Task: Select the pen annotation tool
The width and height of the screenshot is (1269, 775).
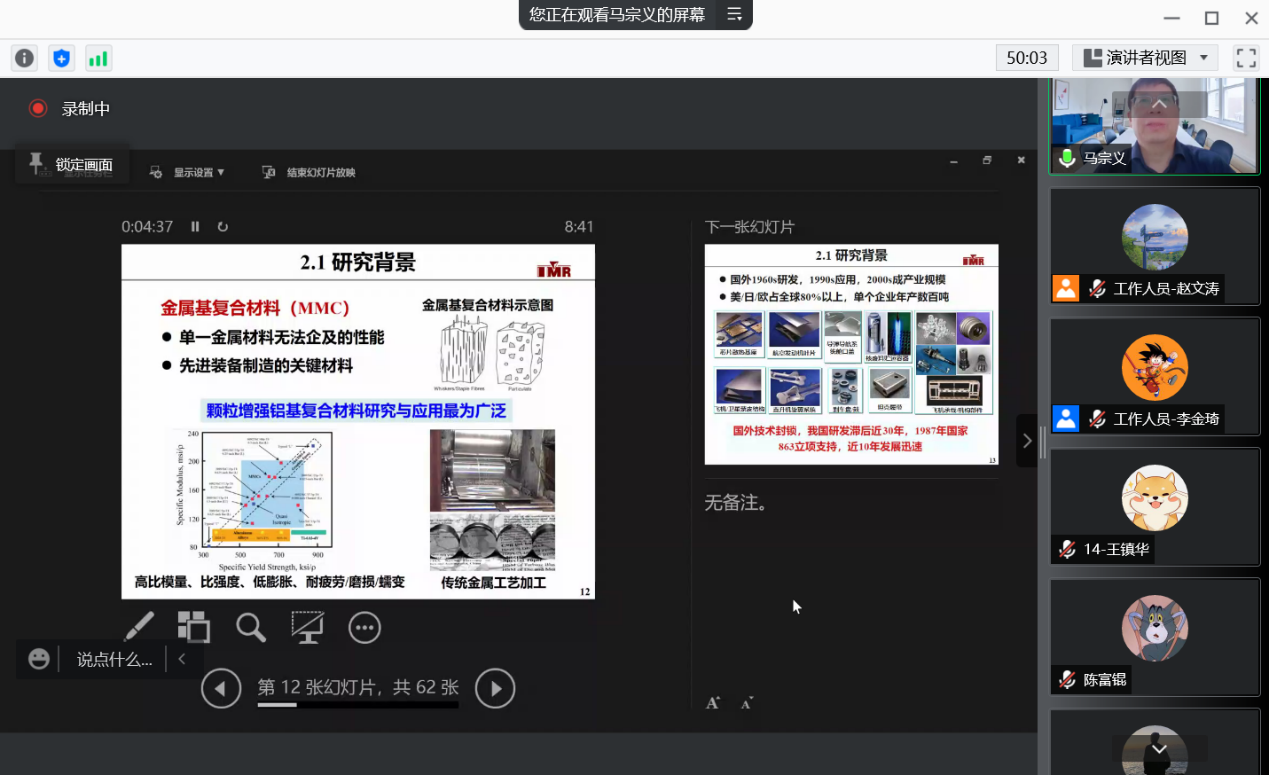Action: (139, 627)
